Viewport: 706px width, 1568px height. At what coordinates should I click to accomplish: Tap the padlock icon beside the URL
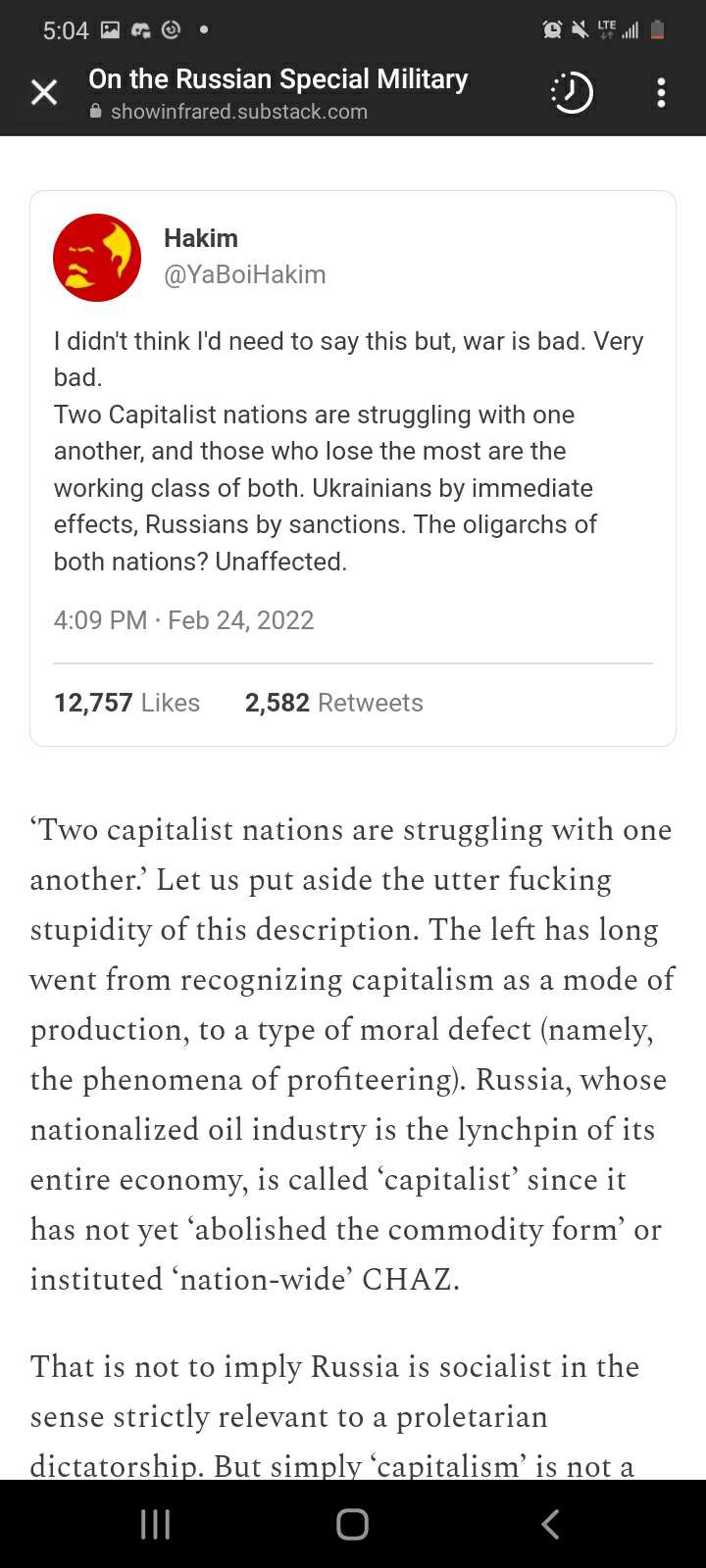coord(95,112)
